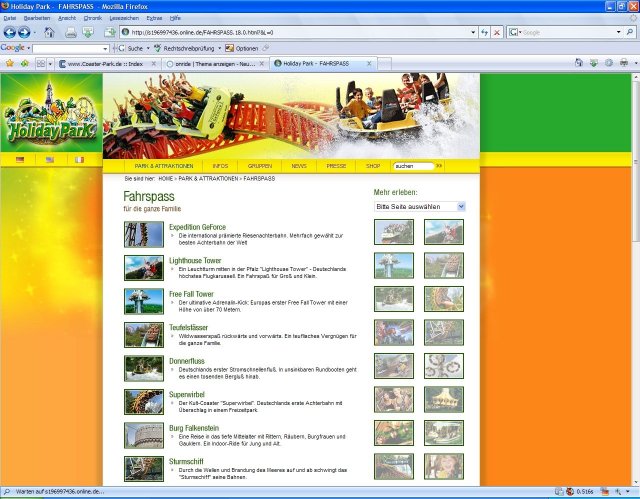The image size is (640, 499).
Task: Switch to the onride Thema anzeigen tab
Action: pos(215,64)
